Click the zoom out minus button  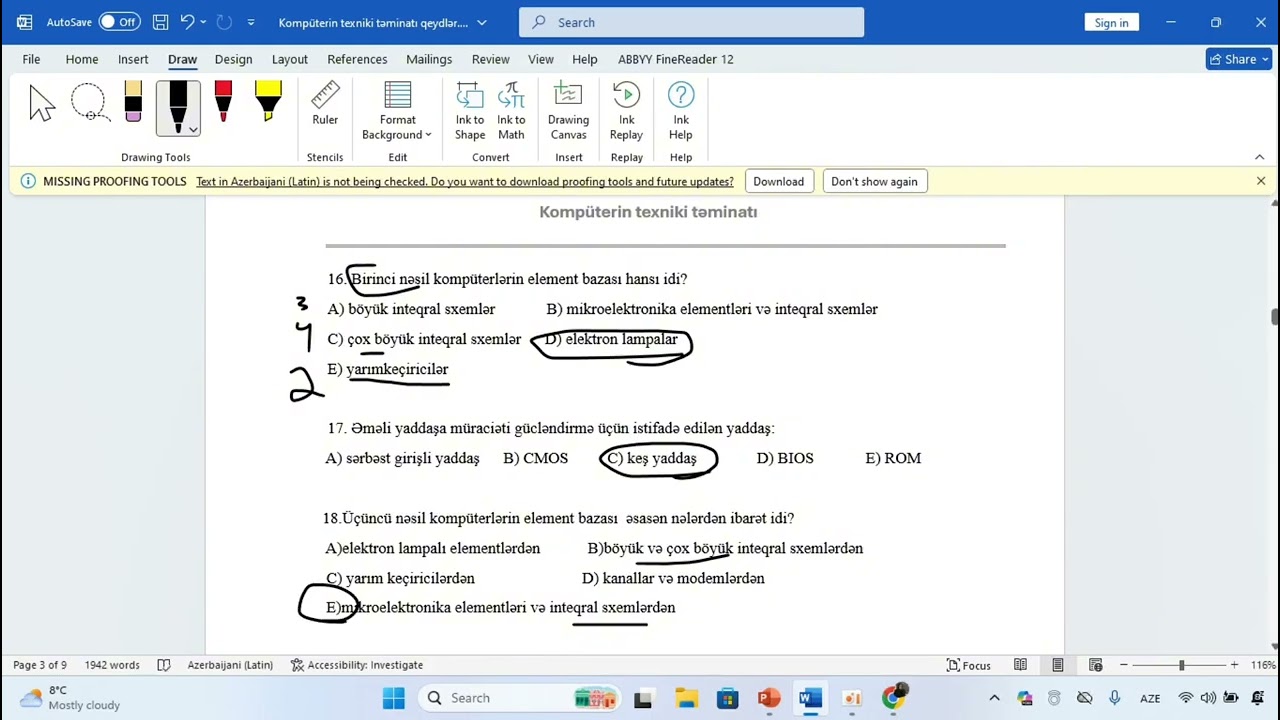1124,665
